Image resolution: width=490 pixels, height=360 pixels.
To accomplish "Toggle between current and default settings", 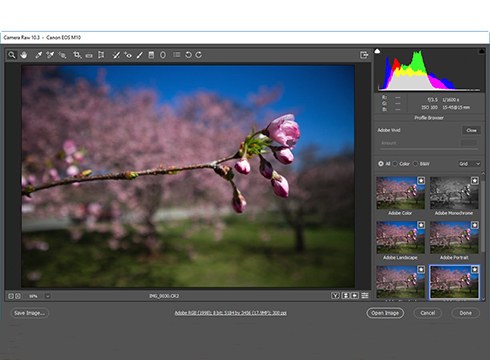I will coord(365,296).
